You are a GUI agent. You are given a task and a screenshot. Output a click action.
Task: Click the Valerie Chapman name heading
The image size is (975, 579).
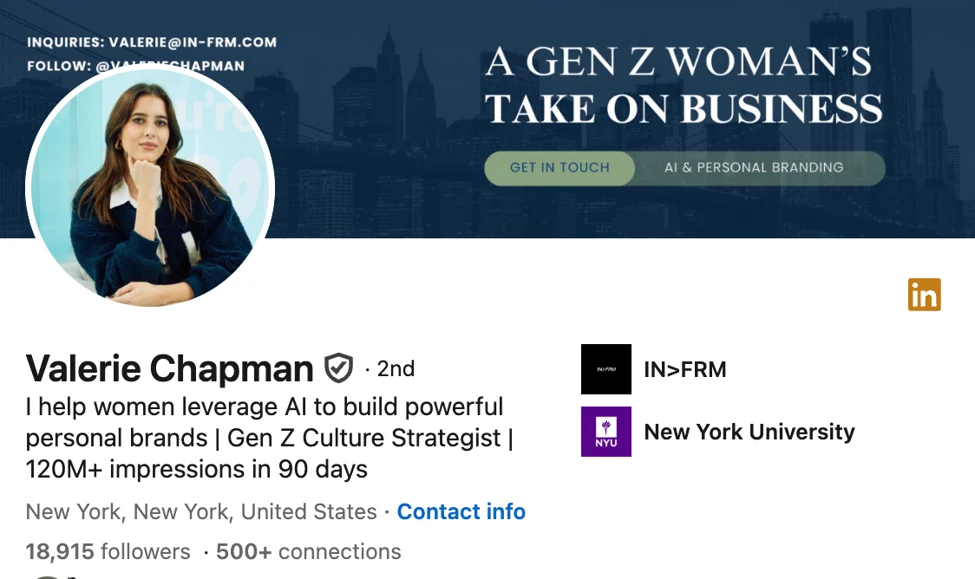pos(169,368)
